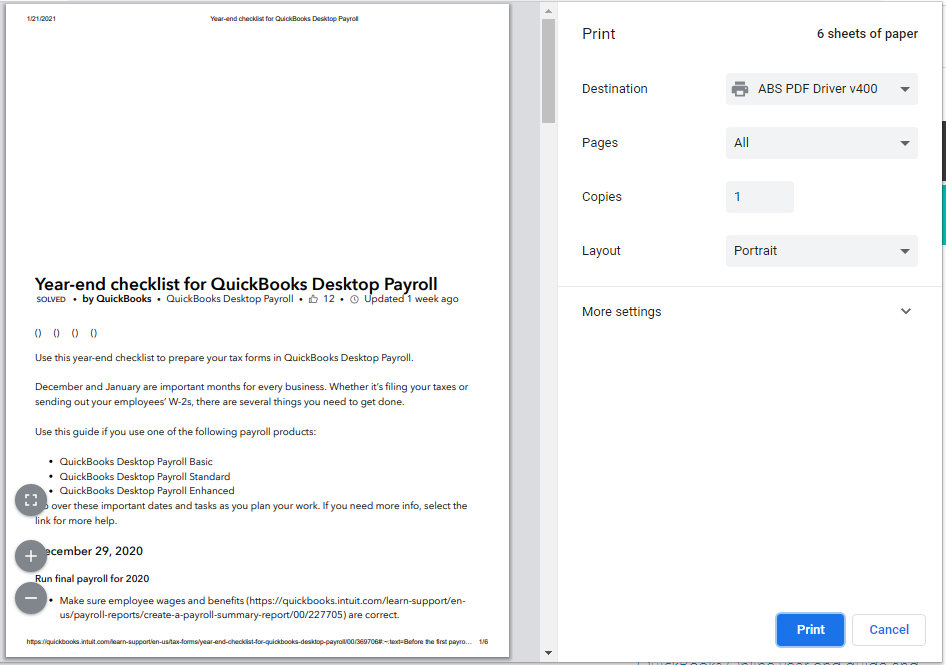The height and width of the screenshot is (665, 946).
Task: Zoom out the print preview
Action: (x=31, y=598)
